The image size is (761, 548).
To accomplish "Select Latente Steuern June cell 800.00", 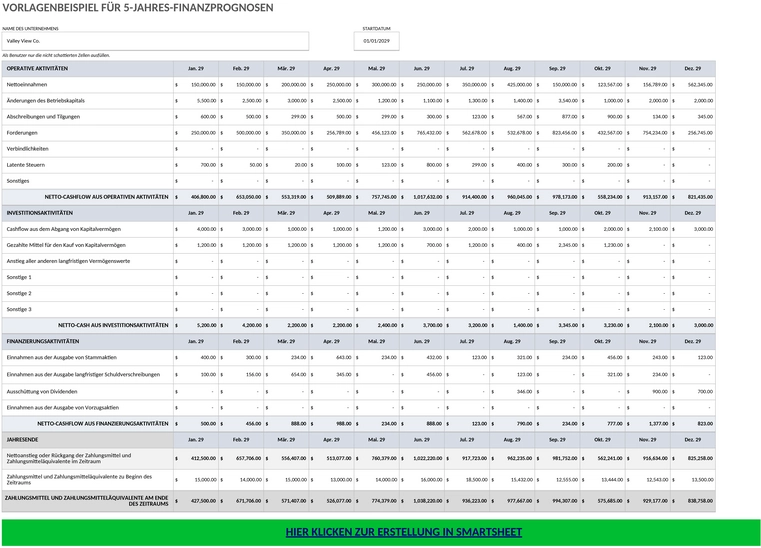I will 422,165.
